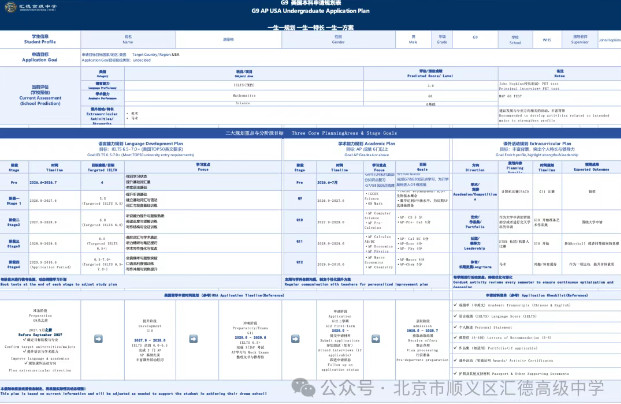Click the arrow leading into the Application stage
This screenshot has width=621, height=404.
click(x=295, y=339)
